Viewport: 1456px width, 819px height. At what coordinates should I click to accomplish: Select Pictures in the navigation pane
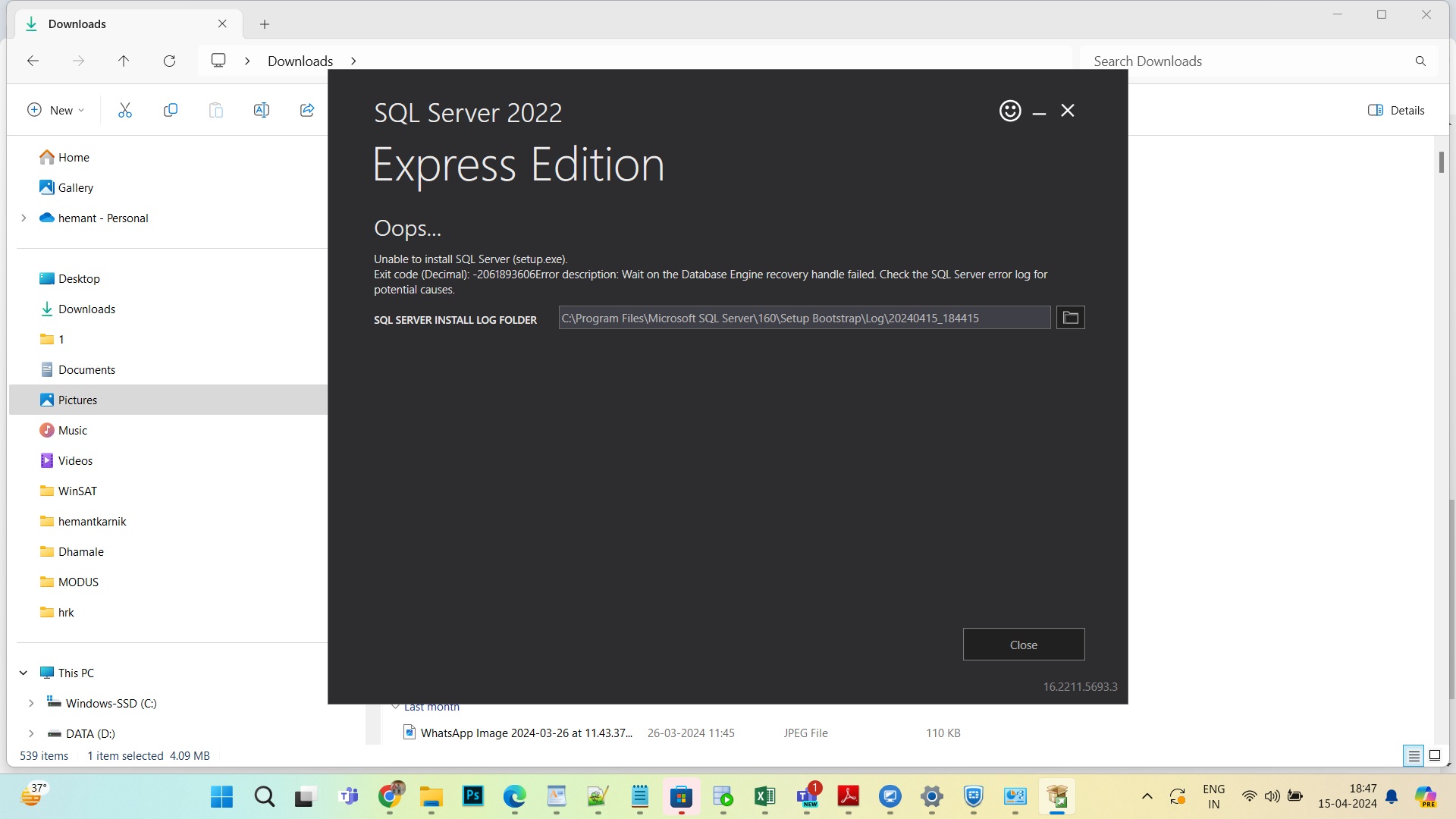point(78,400)
